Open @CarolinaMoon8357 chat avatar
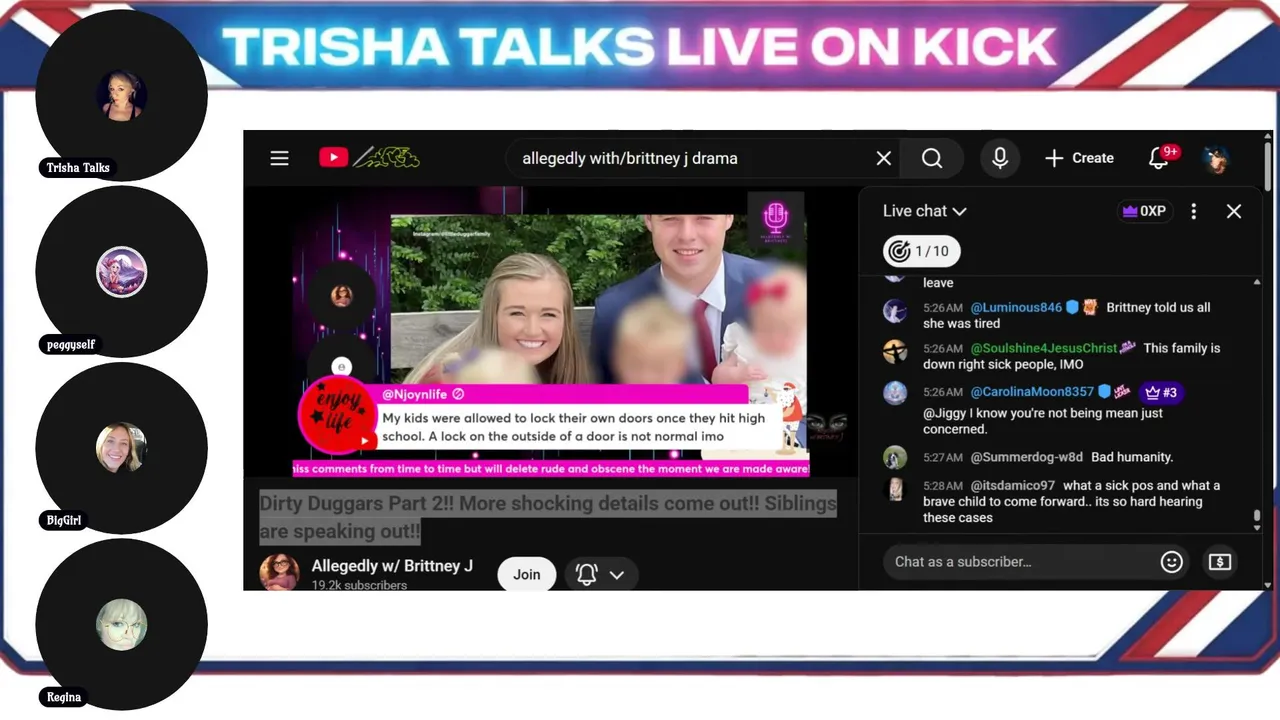 click(895, 392)
